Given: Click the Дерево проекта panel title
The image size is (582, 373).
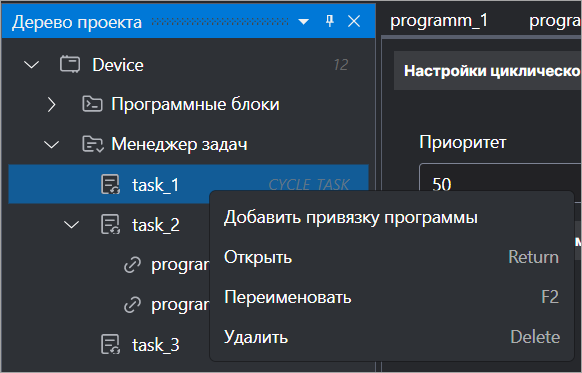Looking at the screenshot, I should 77,22.
